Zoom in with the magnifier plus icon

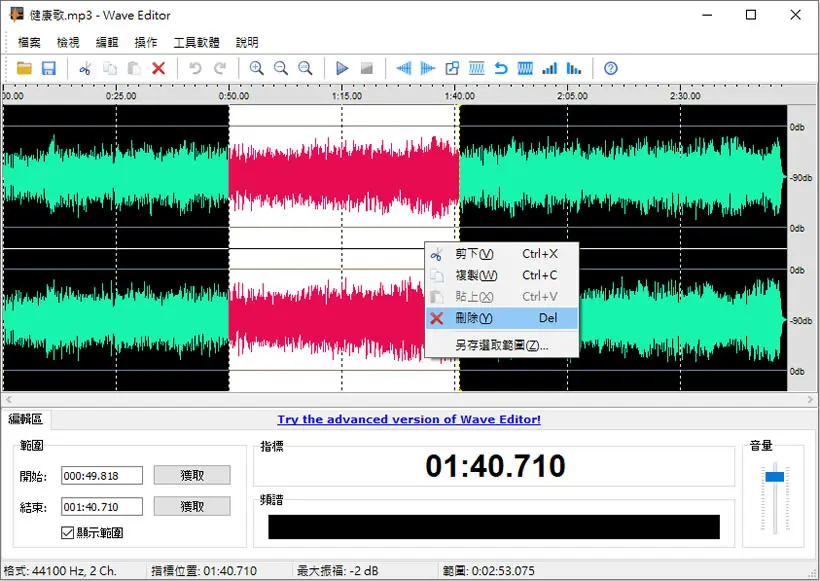pyautogui.click(x=256, y=68)
